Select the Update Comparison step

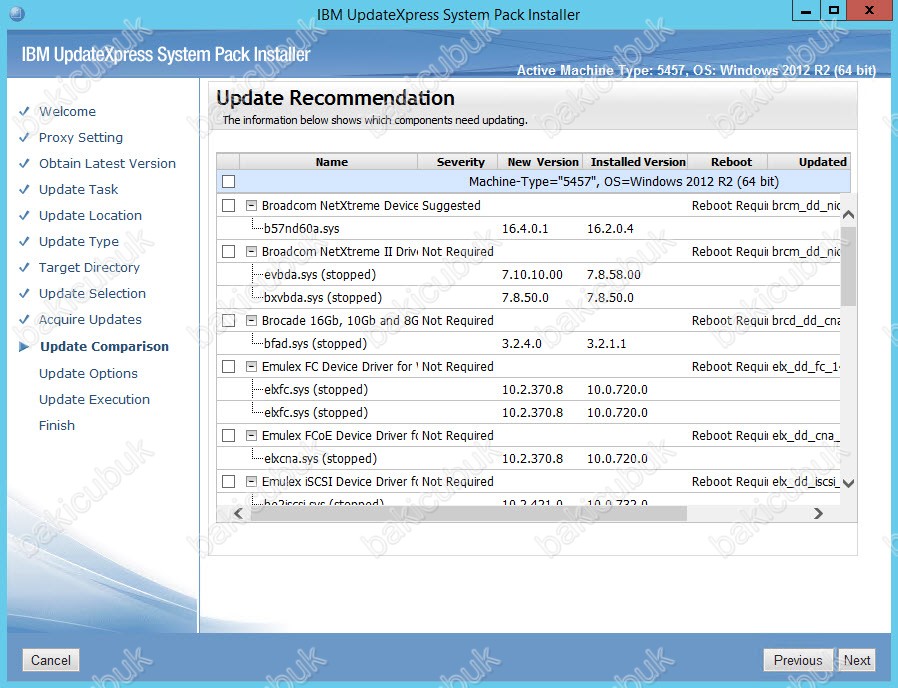(x=104, y=347)
